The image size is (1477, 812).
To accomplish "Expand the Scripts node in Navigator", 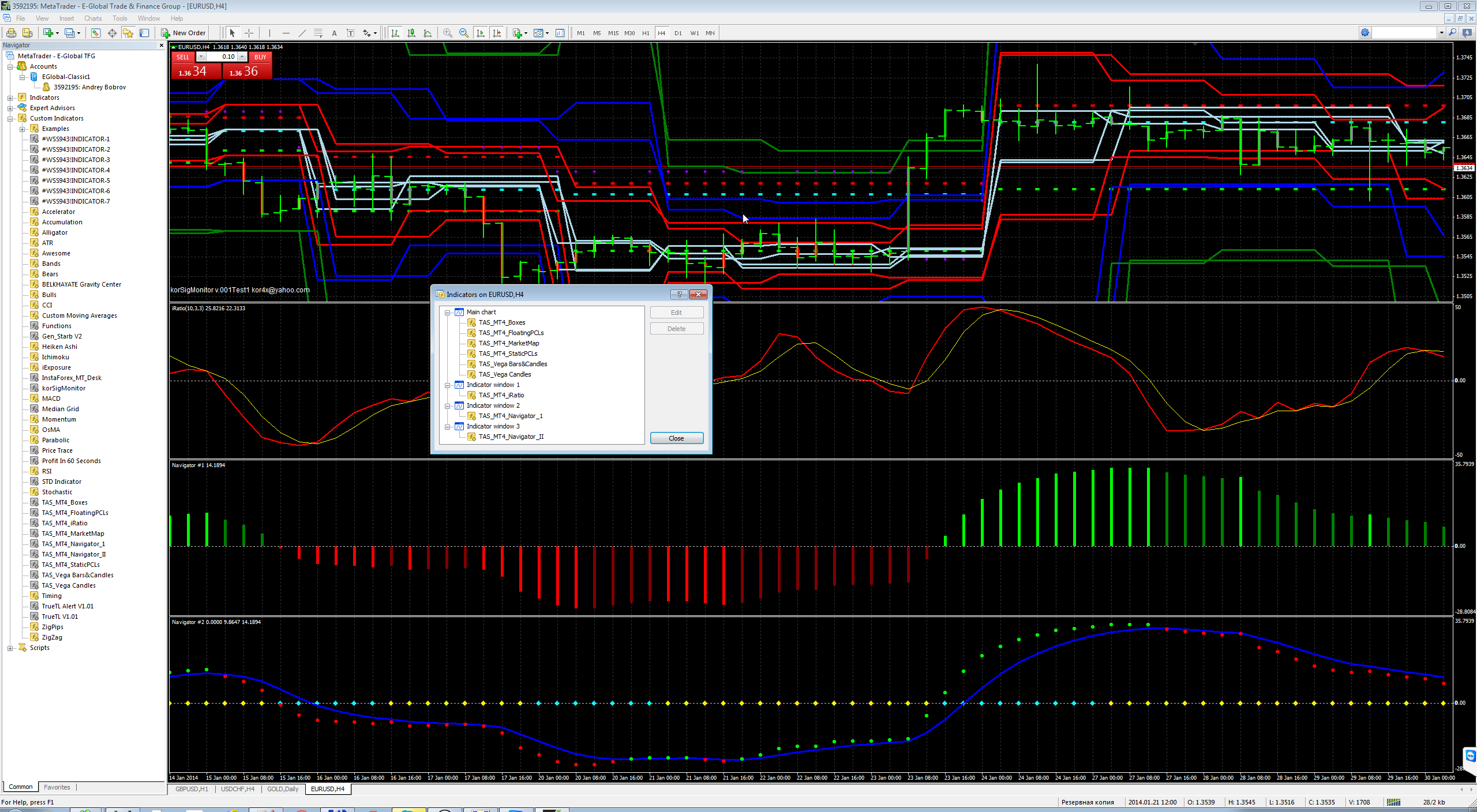I will 10,648.
